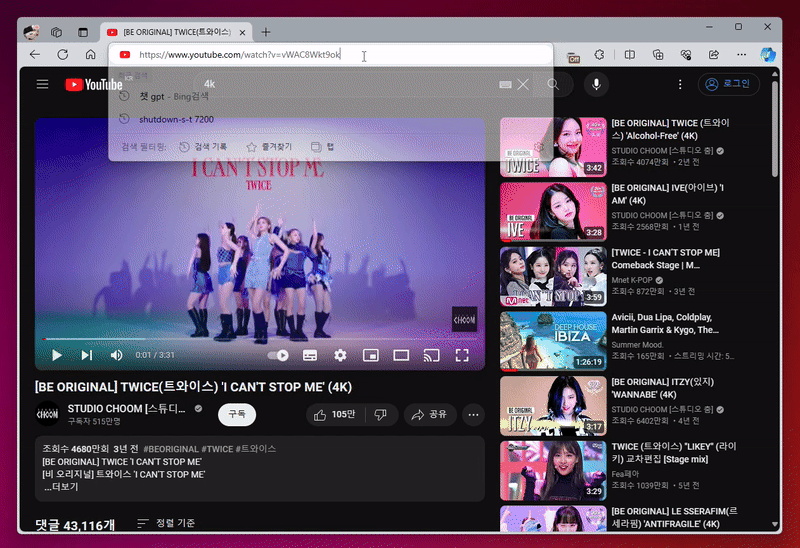Toggle split screen view icon
The height and width of the screenshot is (548, 800).
click(x=630, y=55)
